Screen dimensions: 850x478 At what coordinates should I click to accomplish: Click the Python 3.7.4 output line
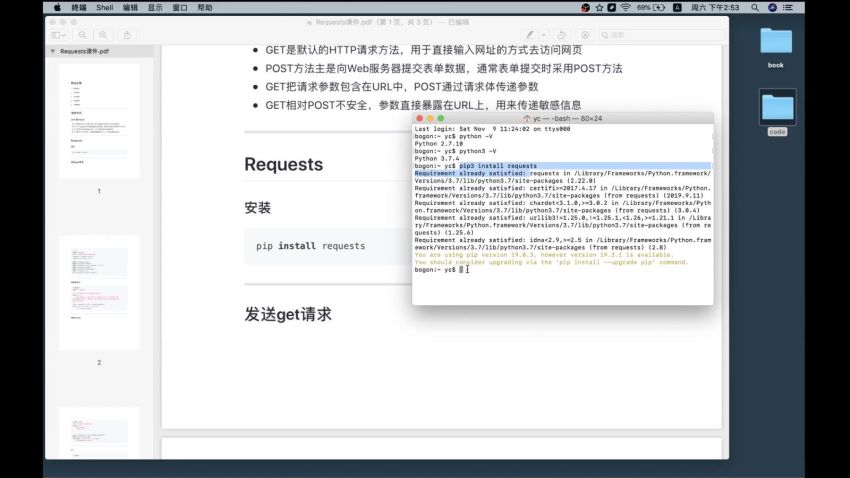coord(437,159)
